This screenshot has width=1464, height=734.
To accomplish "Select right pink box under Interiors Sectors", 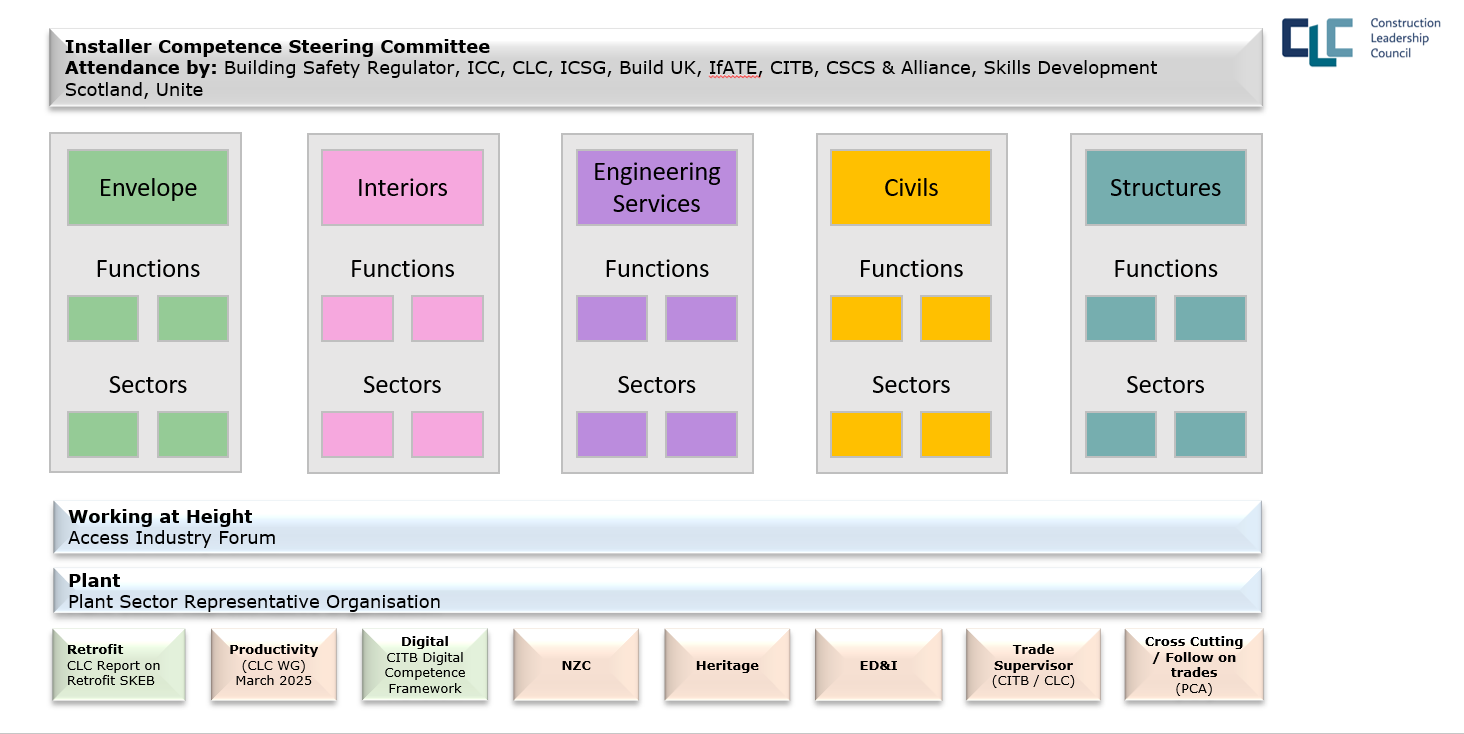I will click(447, 434).
